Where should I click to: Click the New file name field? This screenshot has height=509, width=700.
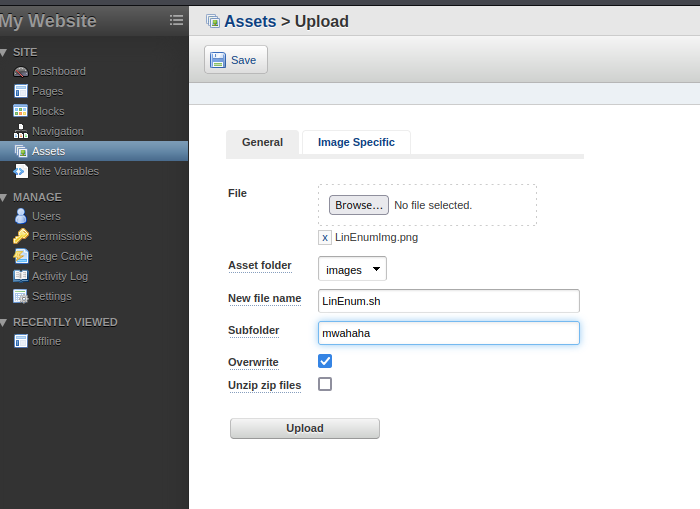pos(449,300)
